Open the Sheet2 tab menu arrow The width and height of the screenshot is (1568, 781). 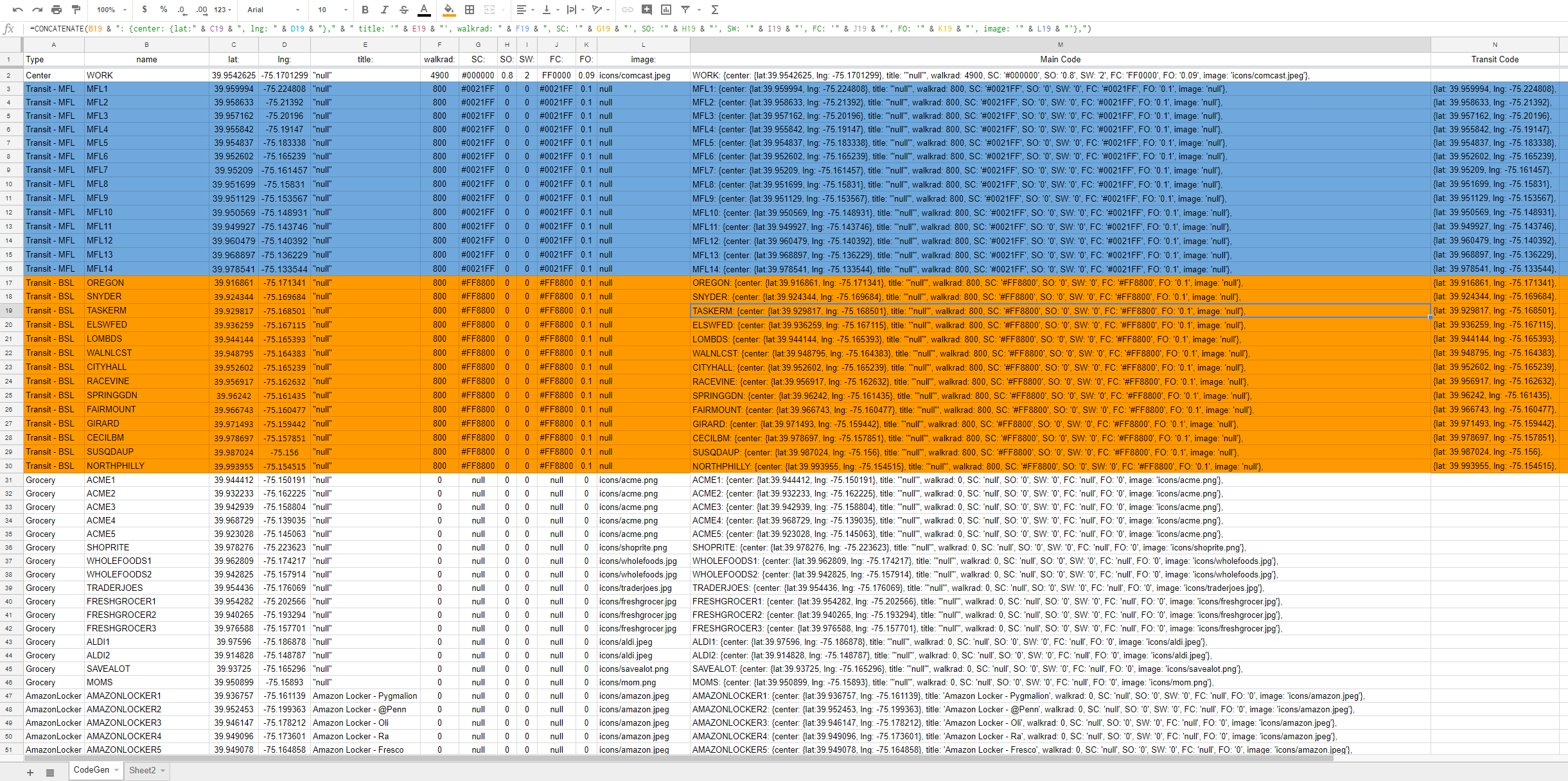coord(163,771)
